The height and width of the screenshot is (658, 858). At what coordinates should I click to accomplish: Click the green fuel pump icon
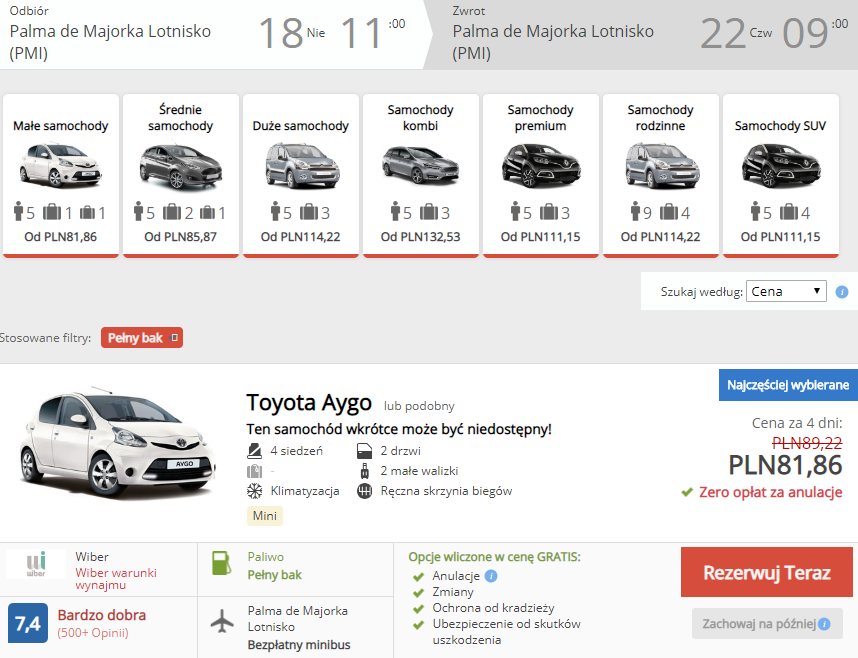222,563
